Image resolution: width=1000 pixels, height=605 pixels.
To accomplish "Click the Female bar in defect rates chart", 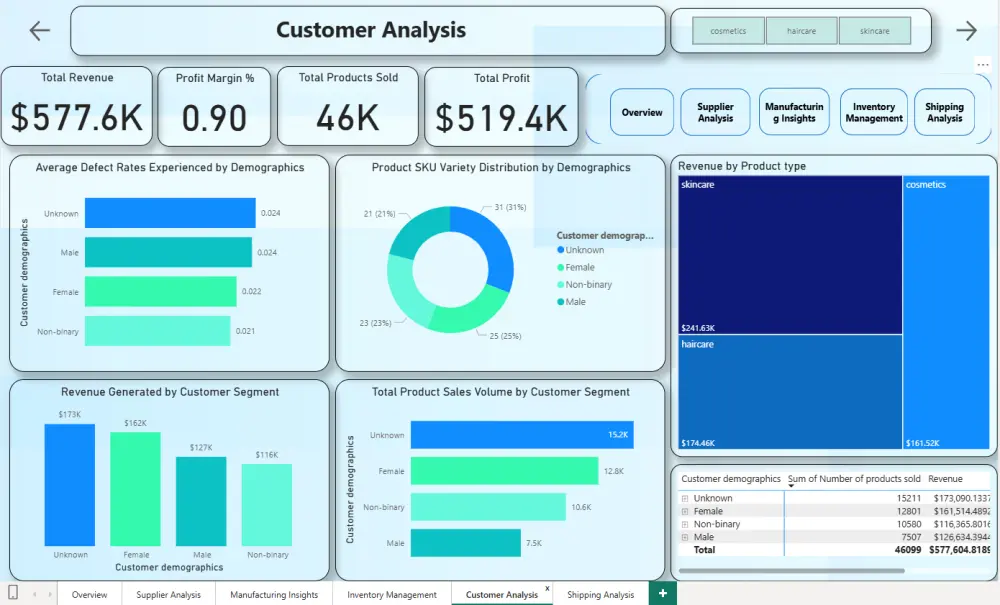I will (161, 291).
